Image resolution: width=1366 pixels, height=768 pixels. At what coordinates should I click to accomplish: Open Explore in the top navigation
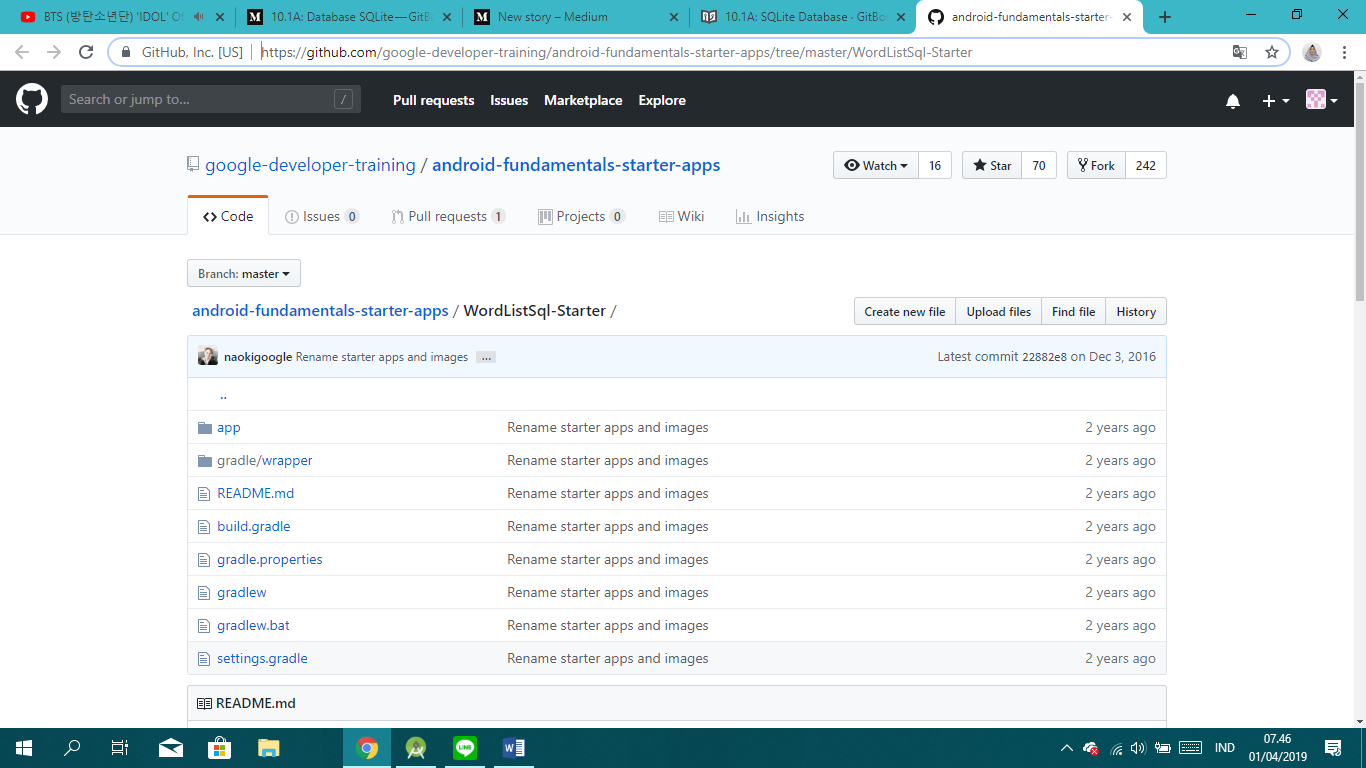click(662, 100)
